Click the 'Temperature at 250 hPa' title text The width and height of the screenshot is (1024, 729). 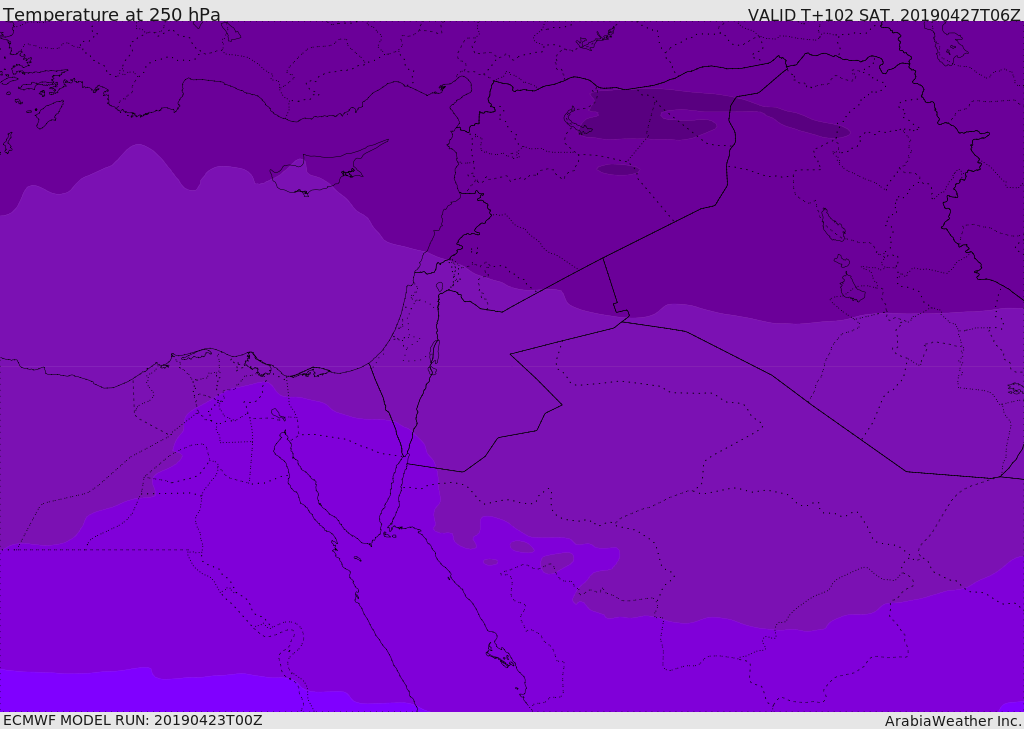[112, 14]
